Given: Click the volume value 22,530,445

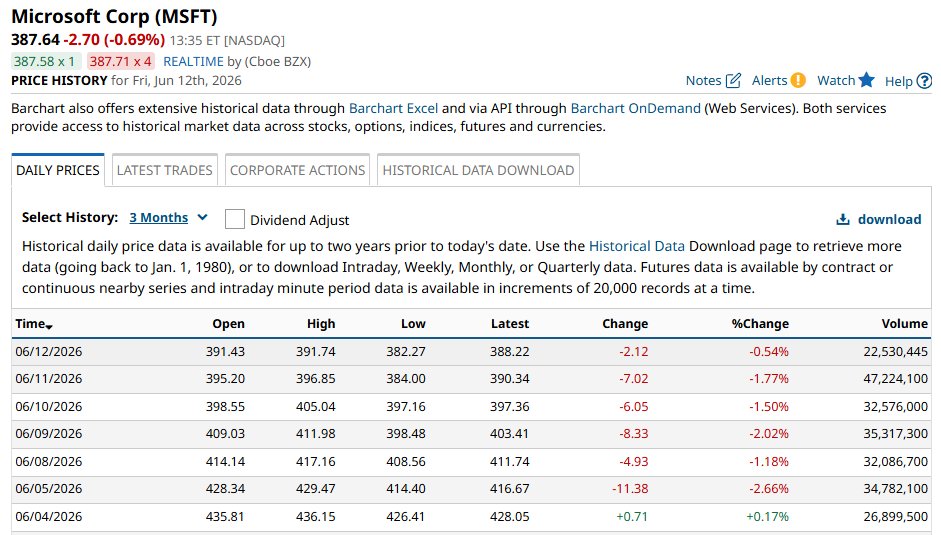Looking at the screenshot, I should 895,352.
